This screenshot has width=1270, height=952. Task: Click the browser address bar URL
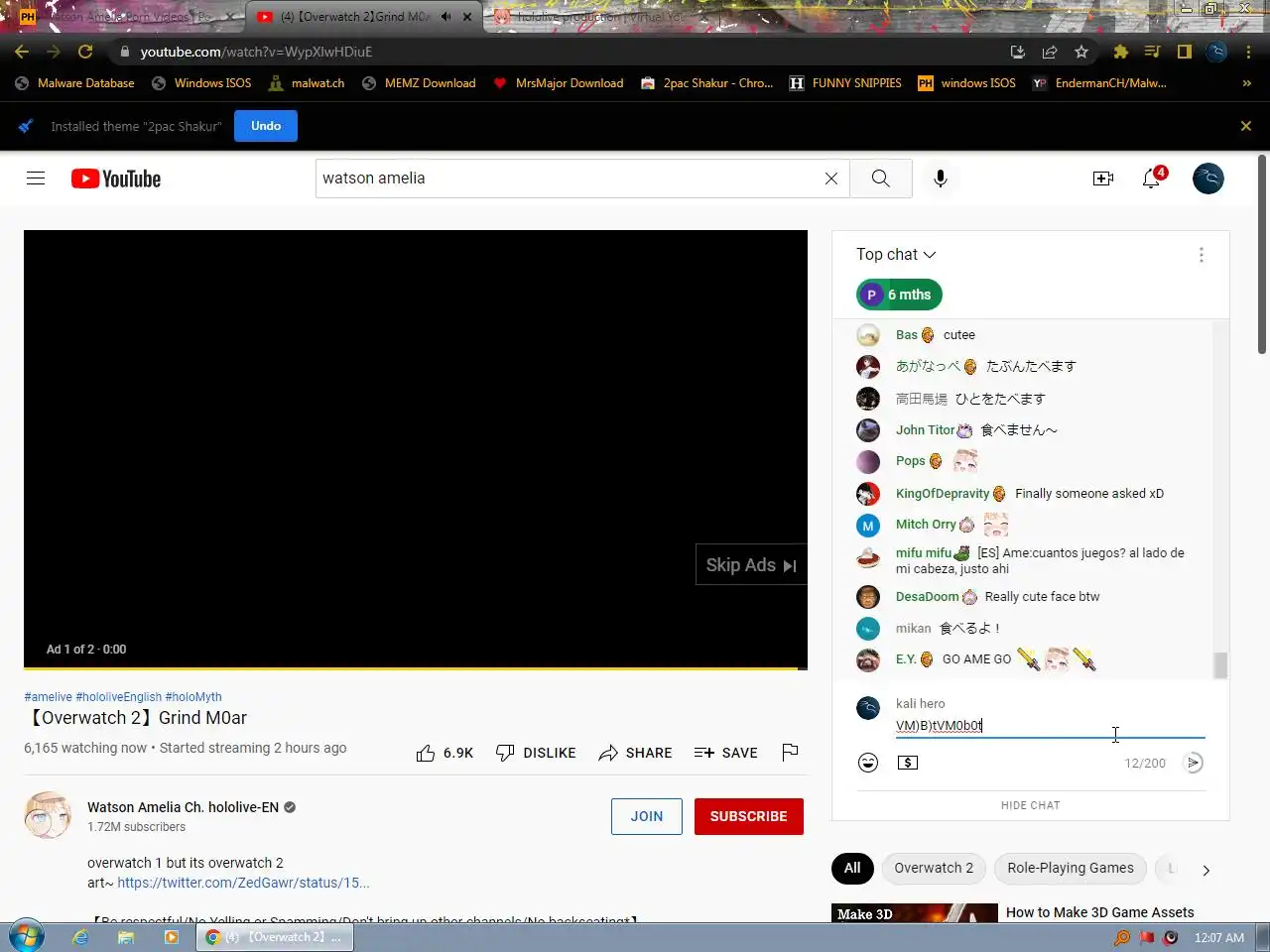coord(256,52)
